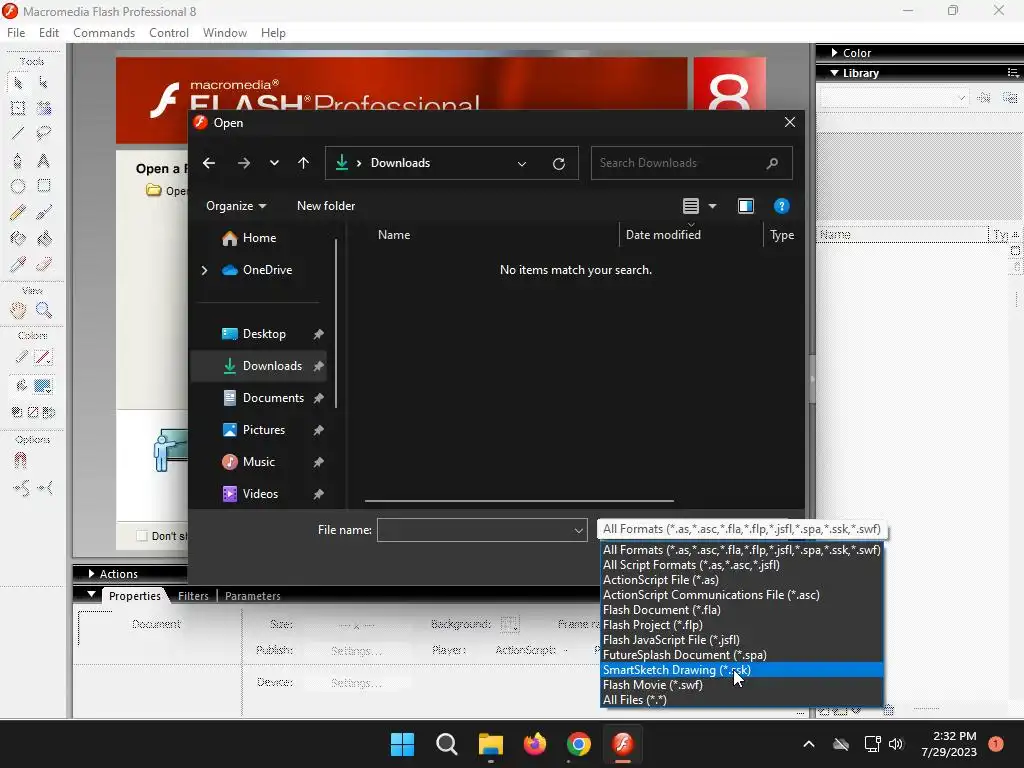Choose All Files (*.*) option

pos(742,700)
